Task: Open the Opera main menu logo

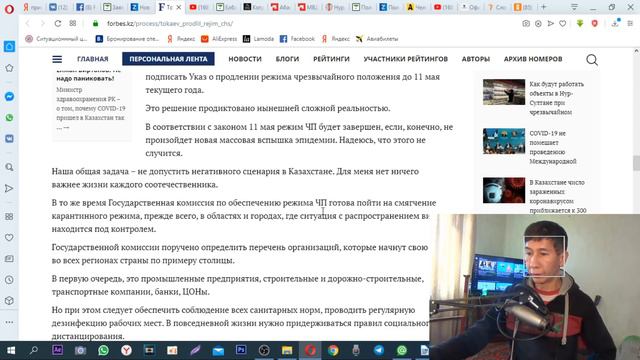Action: 9,9
